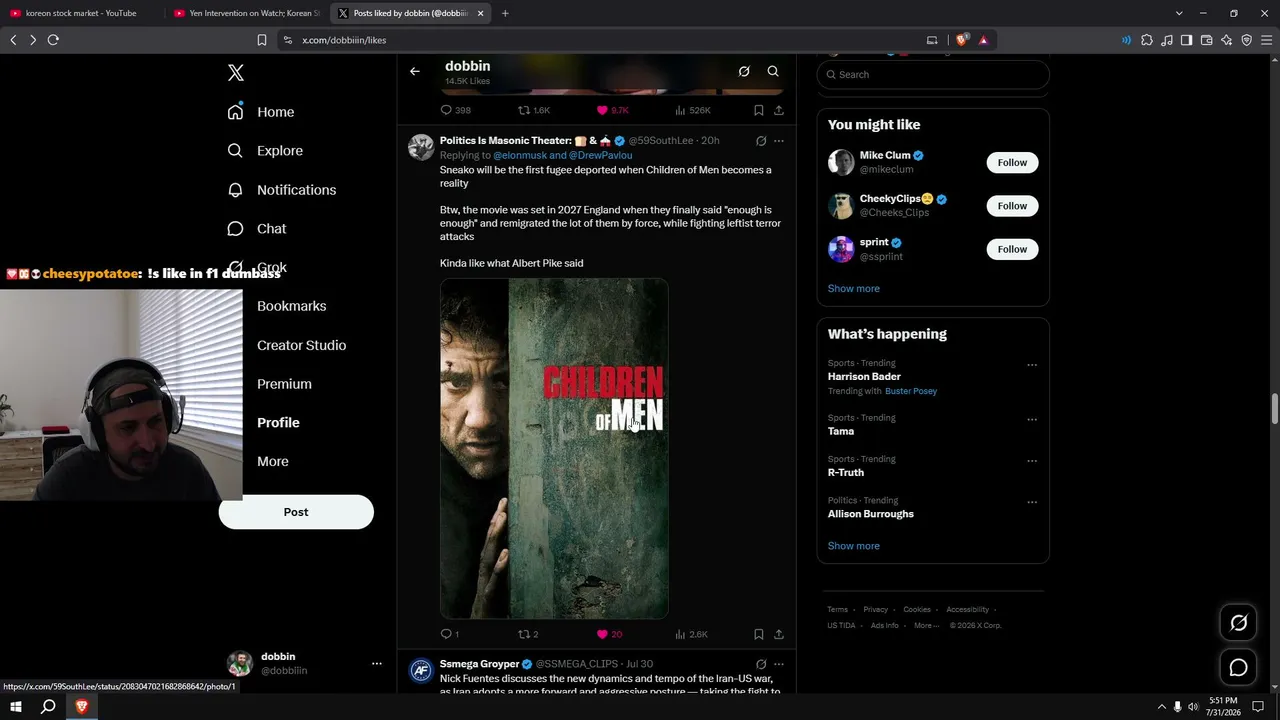Screen dimensions: 1280x720
Task: Open the search icon in dobbin profile header
Action: coord(773,71)
